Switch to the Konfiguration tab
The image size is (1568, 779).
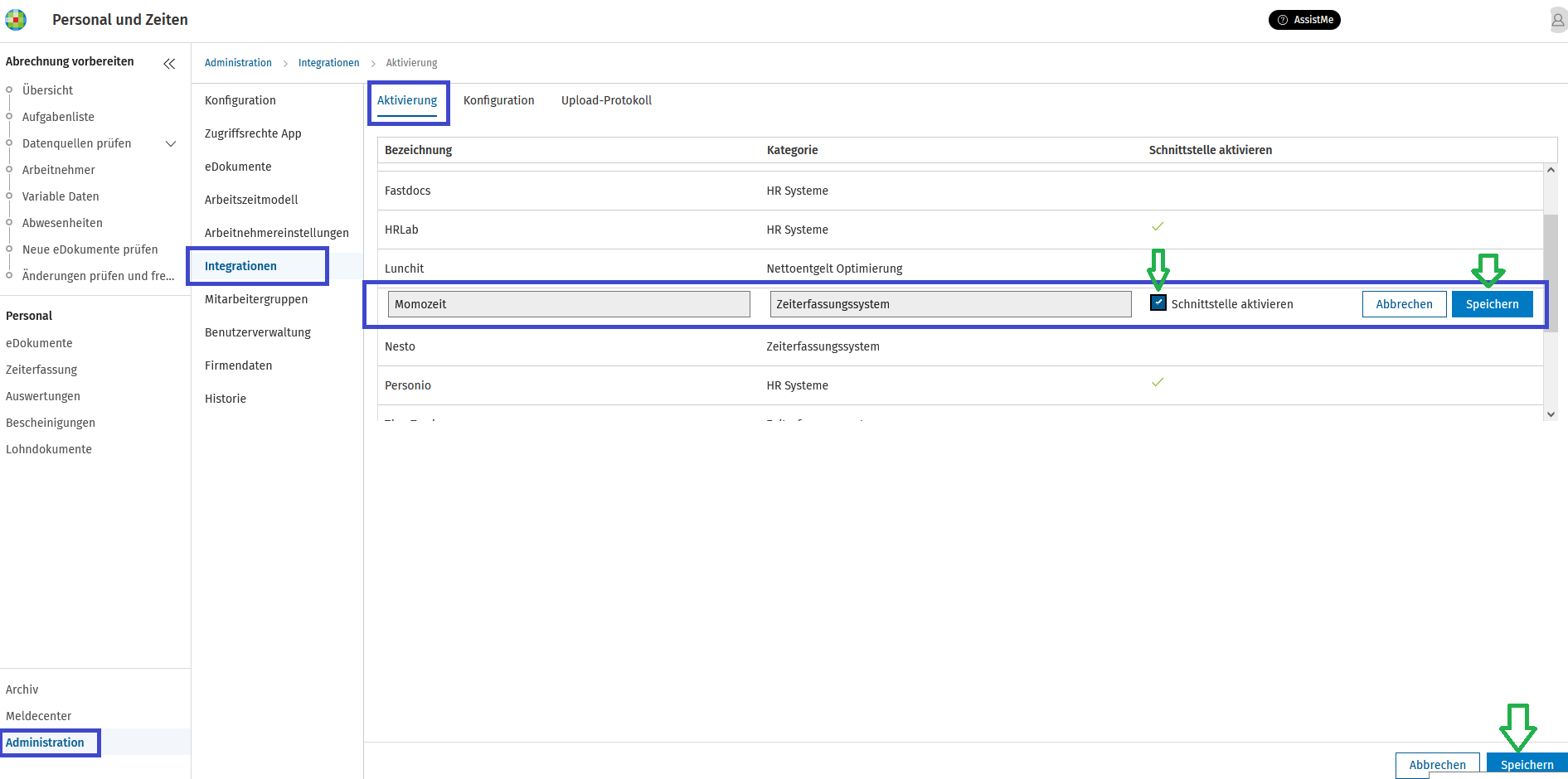[x=498, y=100]
